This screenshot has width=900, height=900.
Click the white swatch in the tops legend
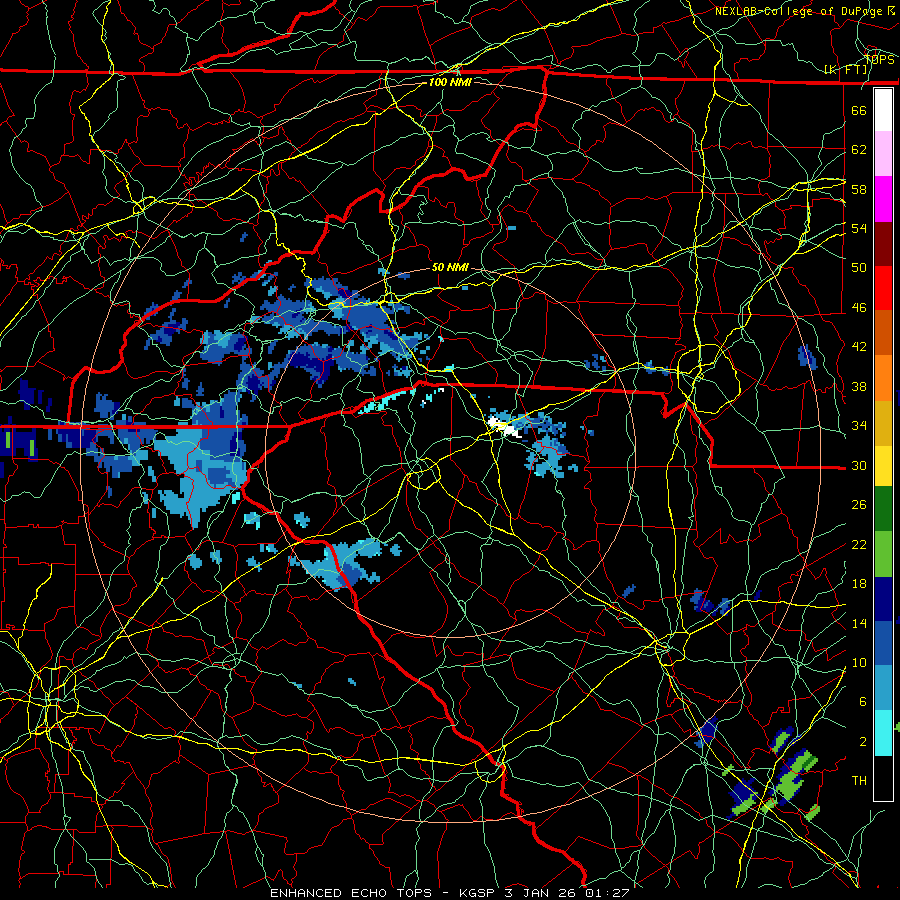point(883,110)
